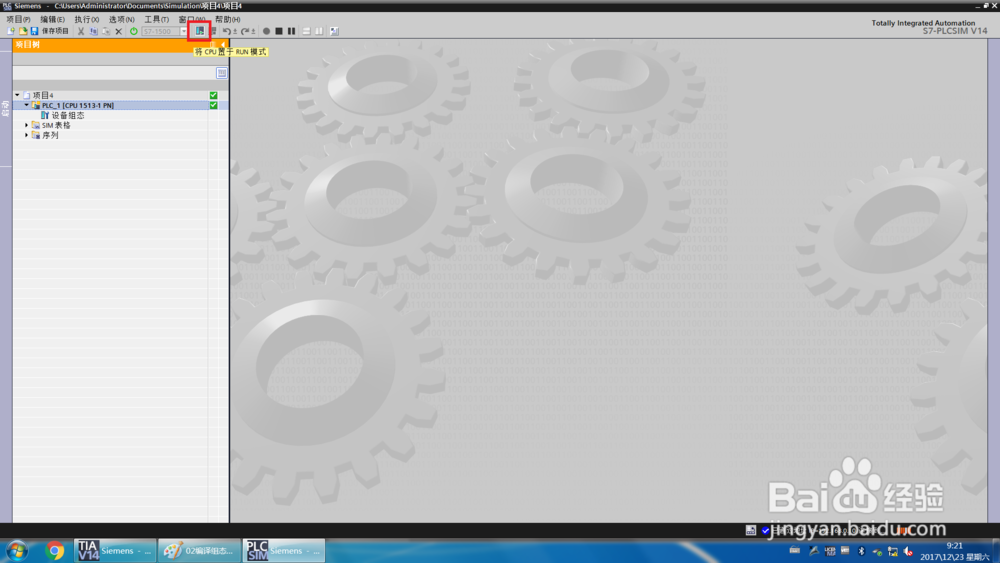Open the 编辑(E) menu
This screenshot has height=563, width=1000.
tap(52, 19)
